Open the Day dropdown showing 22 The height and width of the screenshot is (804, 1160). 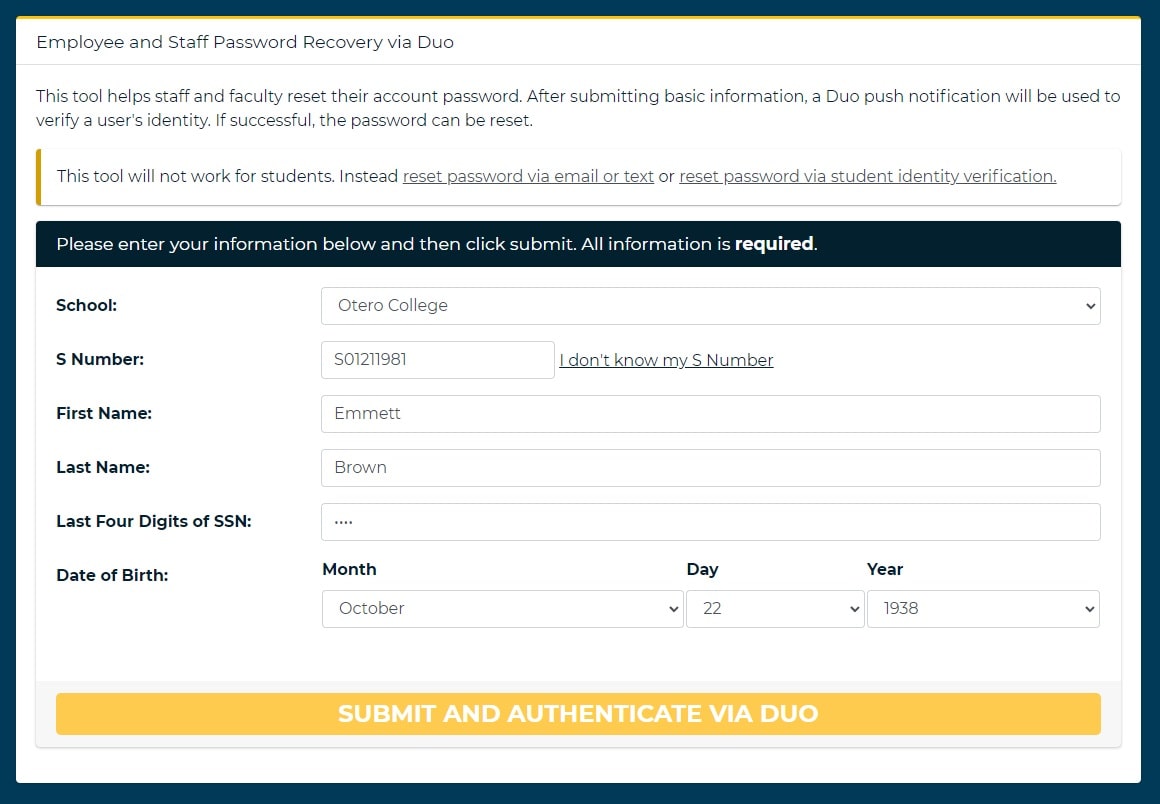tap(775, 609)
